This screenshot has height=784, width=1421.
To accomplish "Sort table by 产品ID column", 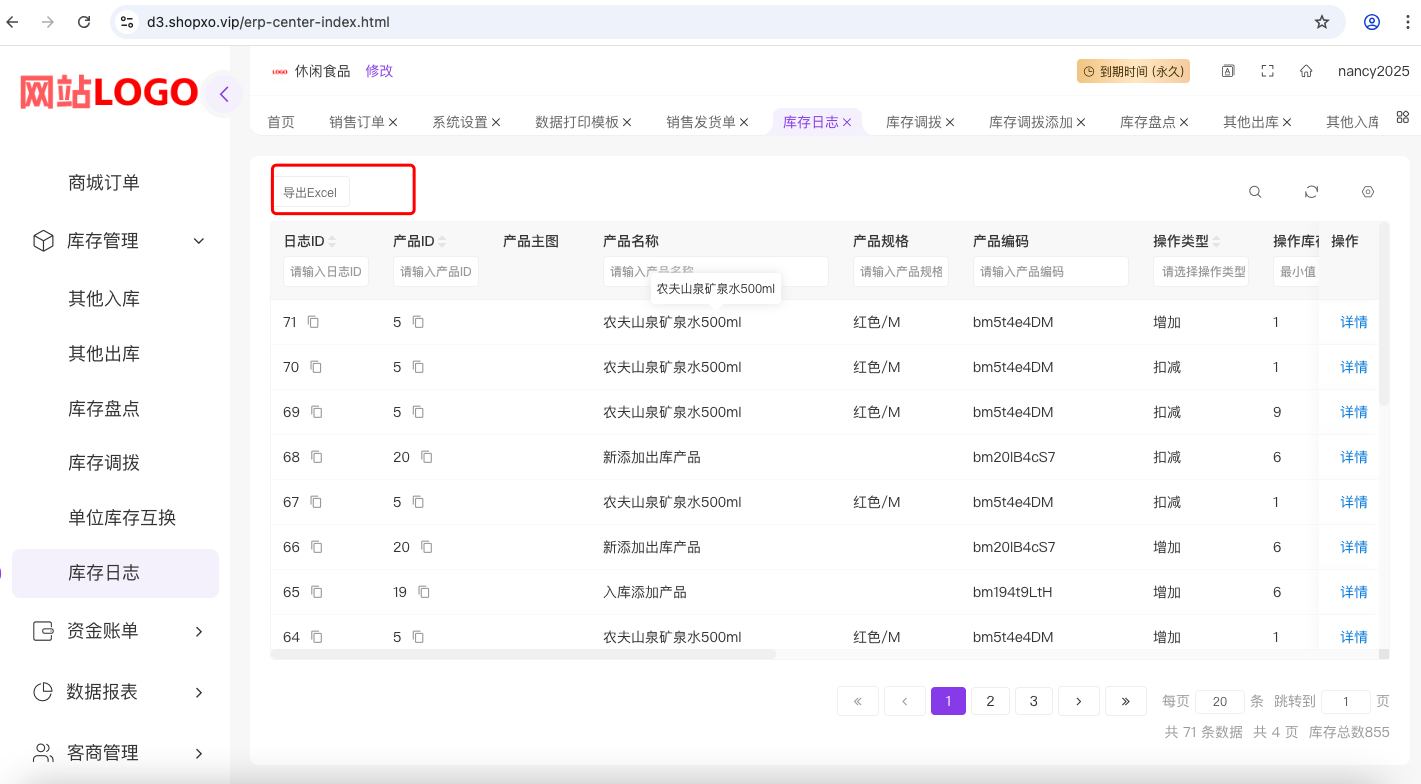I will (x=442, y=242).
